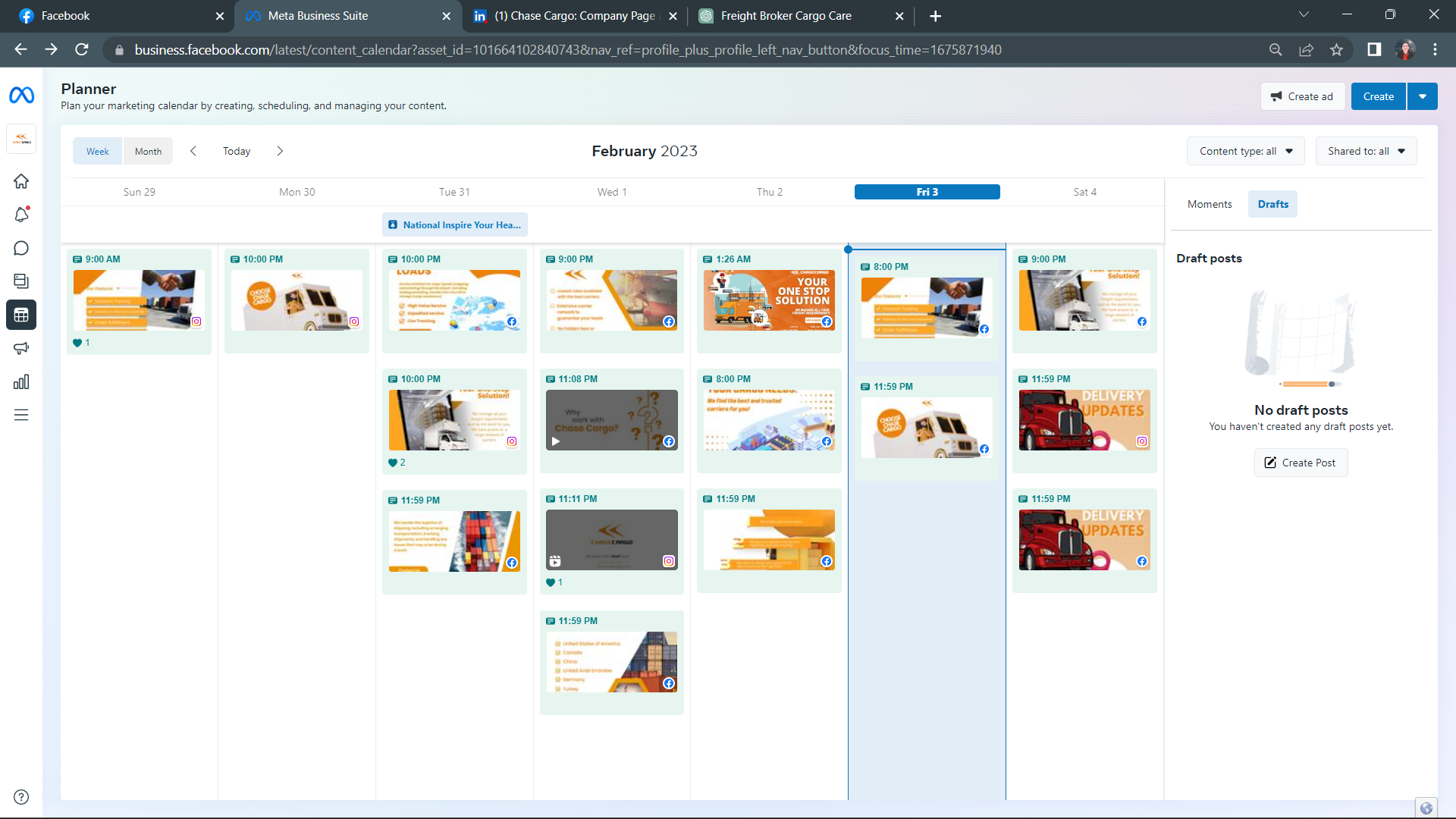Image resolution: width=1456 pixels, height=819 pixels.
Task: Go to next week arrow
Action: coord(280,151)
